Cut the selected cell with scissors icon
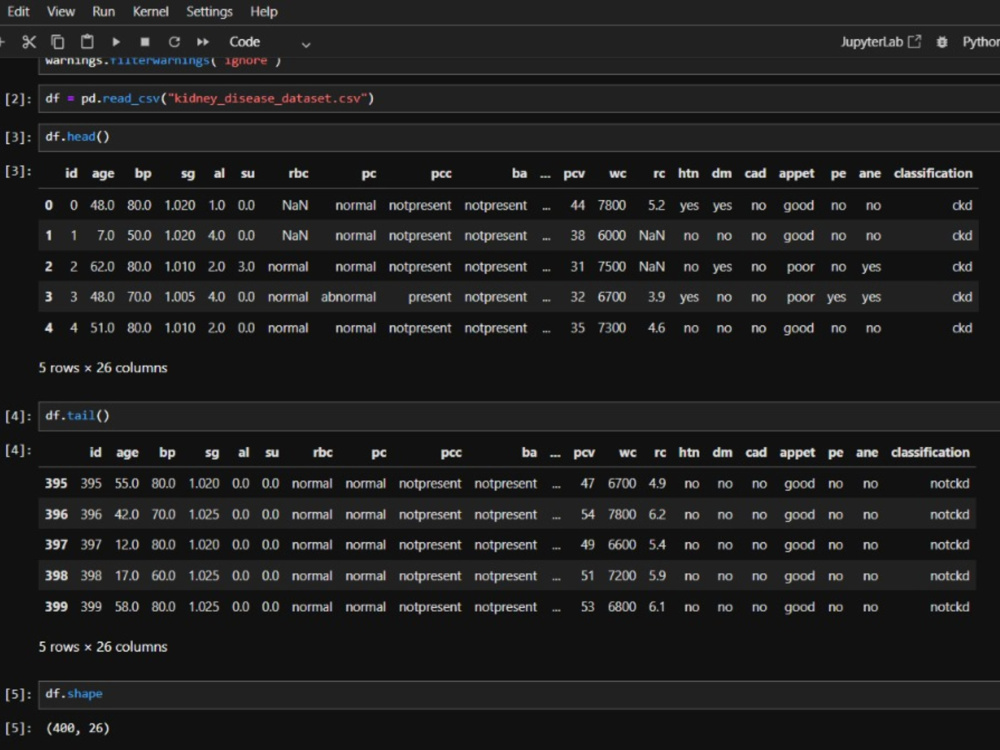The image size is (1000, 750). click(29, 42)
